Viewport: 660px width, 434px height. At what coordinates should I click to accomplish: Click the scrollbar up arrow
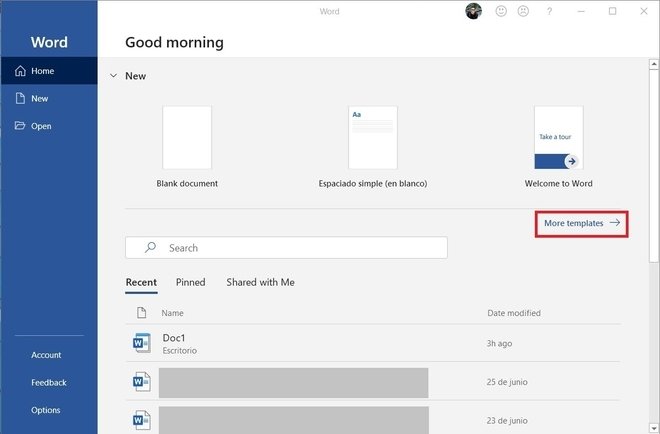pos(654,64)
